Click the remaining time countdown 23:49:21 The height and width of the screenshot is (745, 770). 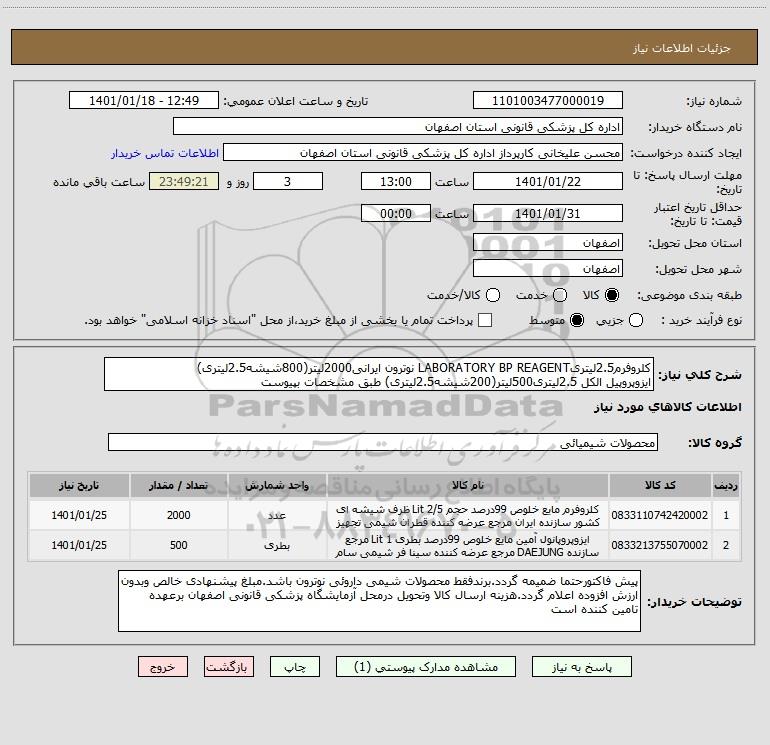[x=184, y=181]
